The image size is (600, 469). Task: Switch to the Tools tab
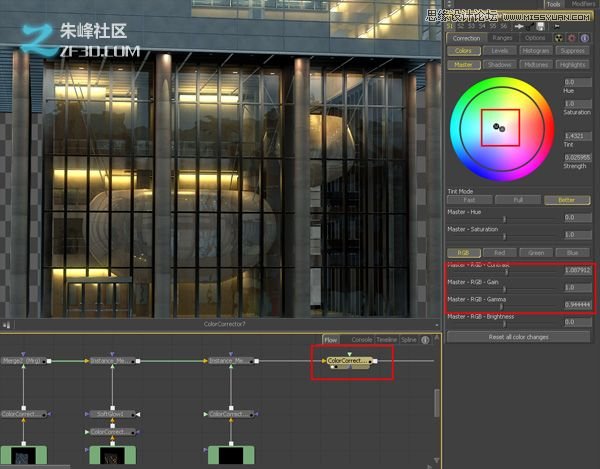pos(553,4)
